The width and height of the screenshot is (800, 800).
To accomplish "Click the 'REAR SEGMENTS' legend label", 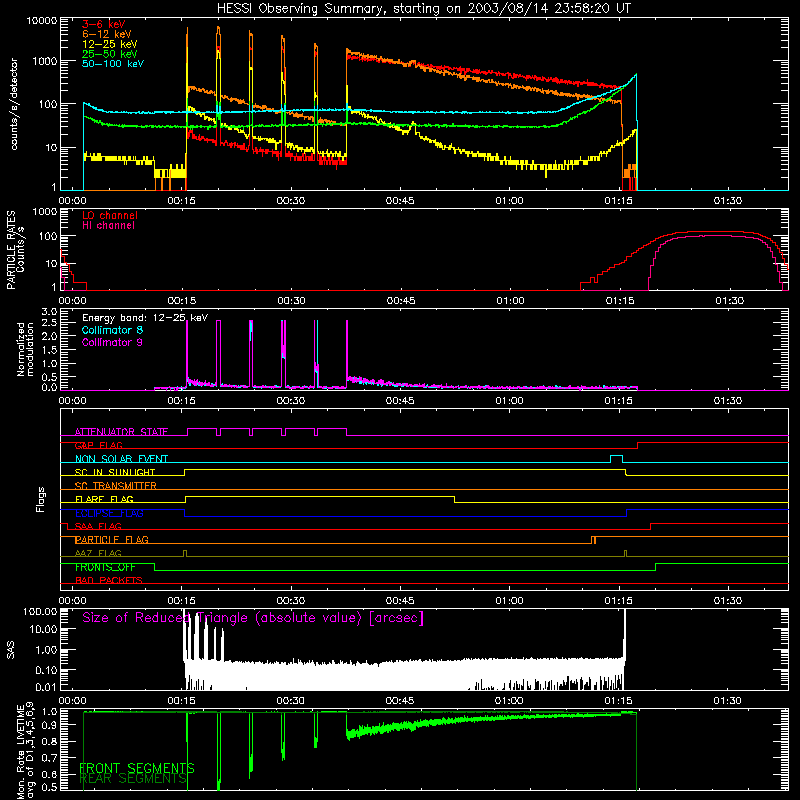I will click(x=134, y=779).
